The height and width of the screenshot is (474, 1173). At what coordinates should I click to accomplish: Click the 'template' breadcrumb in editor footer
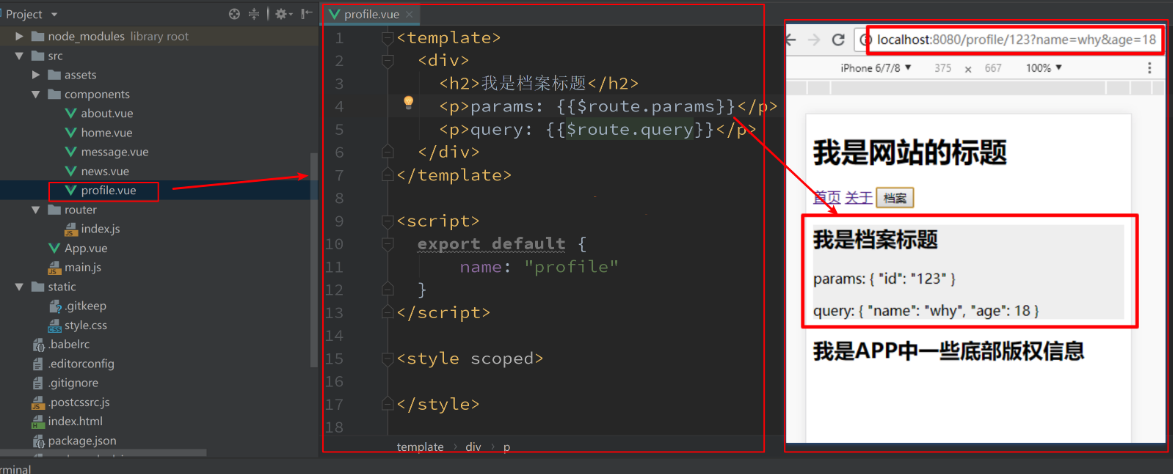(x=420, y=446)
